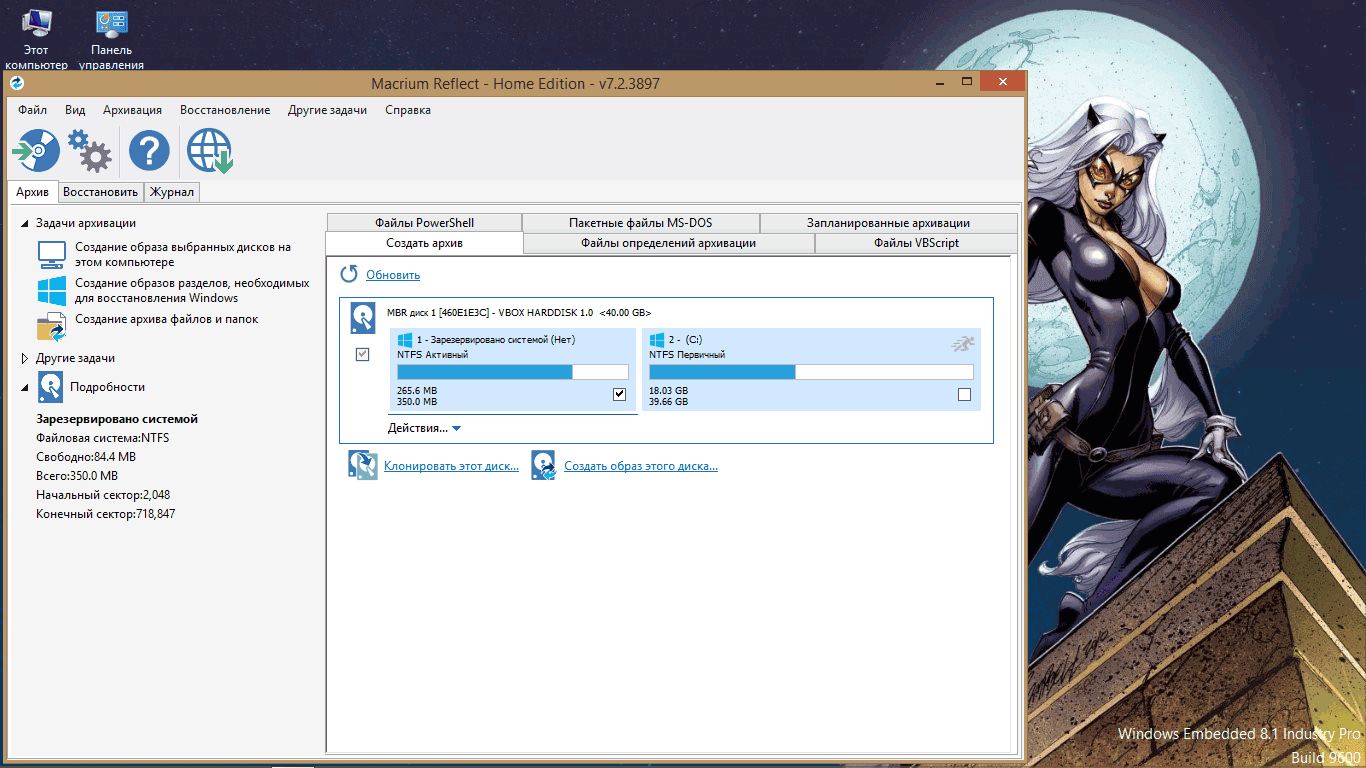Image resolution: width=1366 pixels, height=768 pixels.
Task: Click the monitor icon for imaging selected disks
Action: pyautogui.click(x=51, y=254)
